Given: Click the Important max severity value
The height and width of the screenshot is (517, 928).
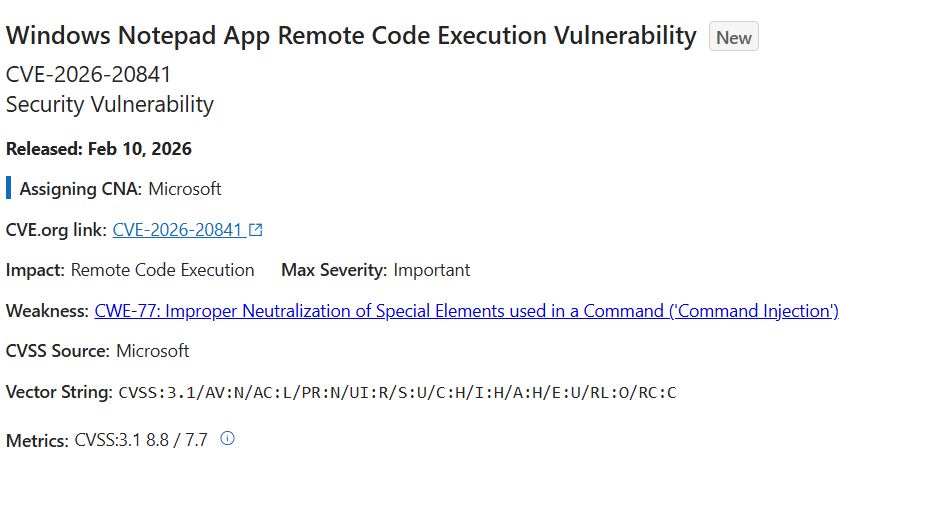Looking at the screenshot, I should pyautogui.click(x=432, y=270).
